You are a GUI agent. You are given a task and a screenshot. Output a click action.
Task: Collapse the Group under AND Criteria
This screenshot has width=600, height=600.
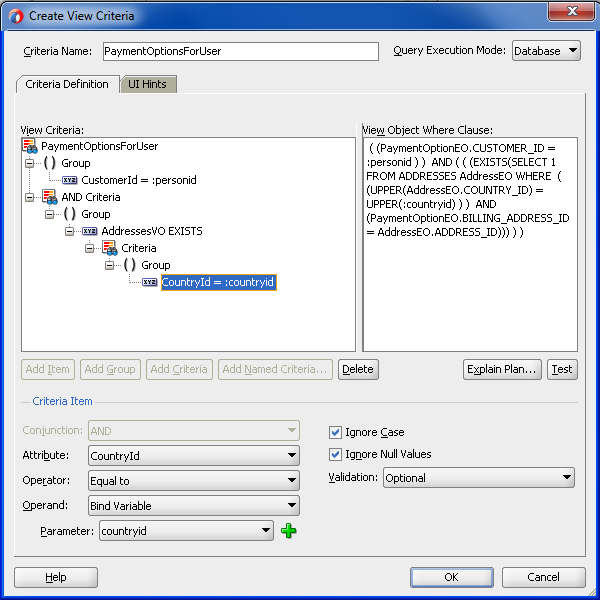(49, 214)
